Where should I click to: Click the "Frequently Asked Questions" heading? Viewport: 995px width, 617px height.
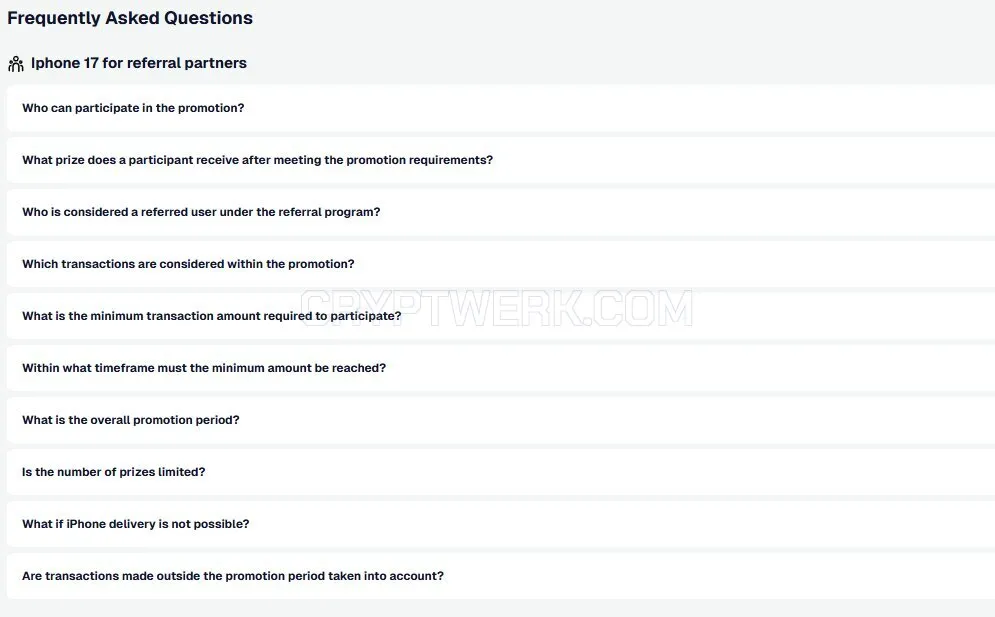[130, 18]
